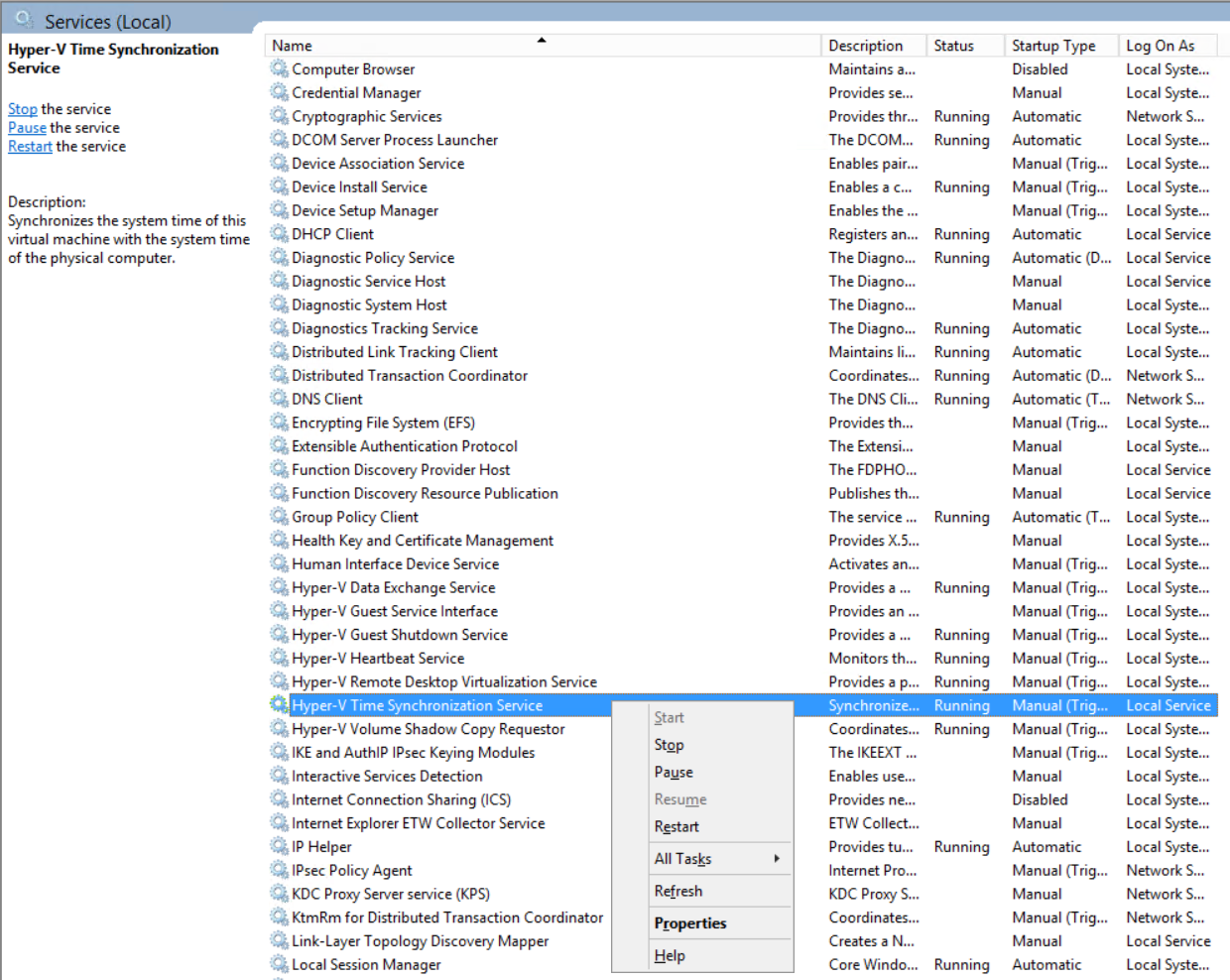Click the IP Helper service icon
This screenshot has height=980, width=1230.
point(279,846)
